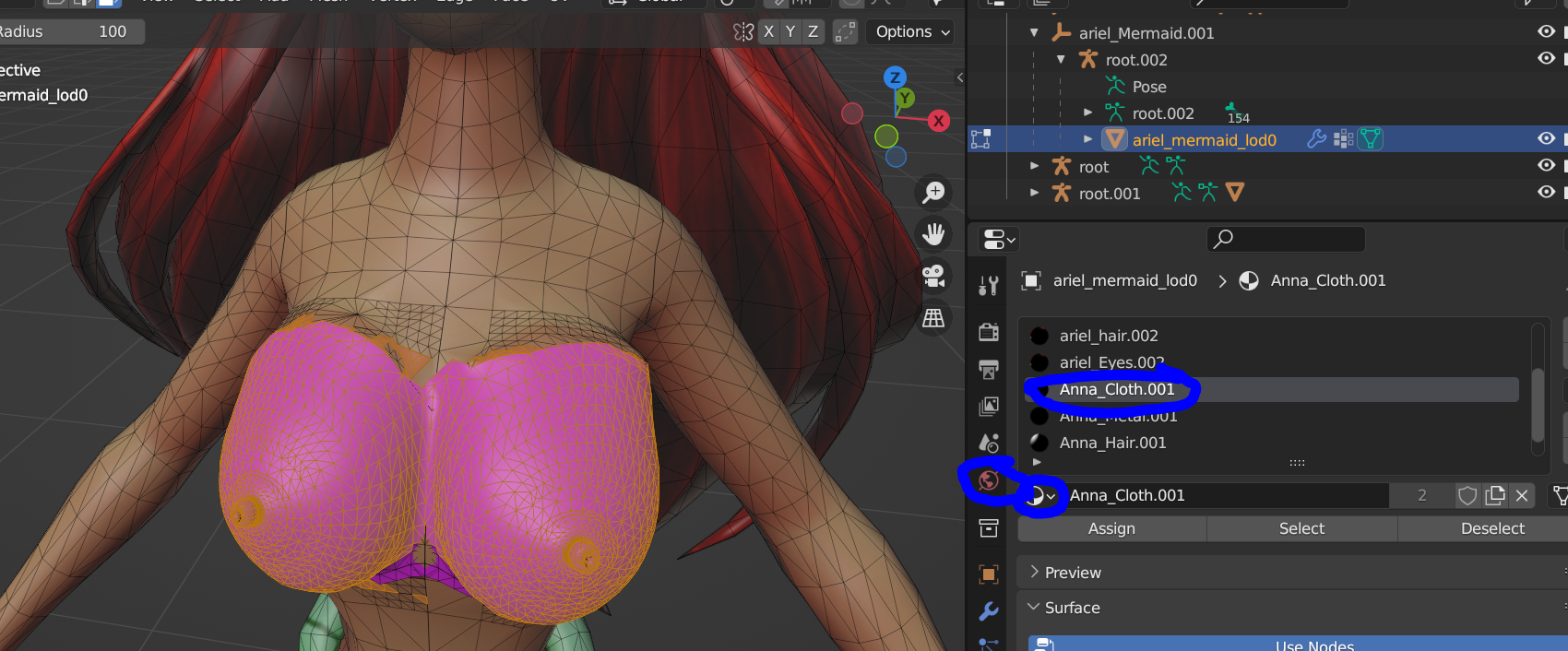
Task: Snap view to negative X gizmo dot
Action: pos(852,113)
